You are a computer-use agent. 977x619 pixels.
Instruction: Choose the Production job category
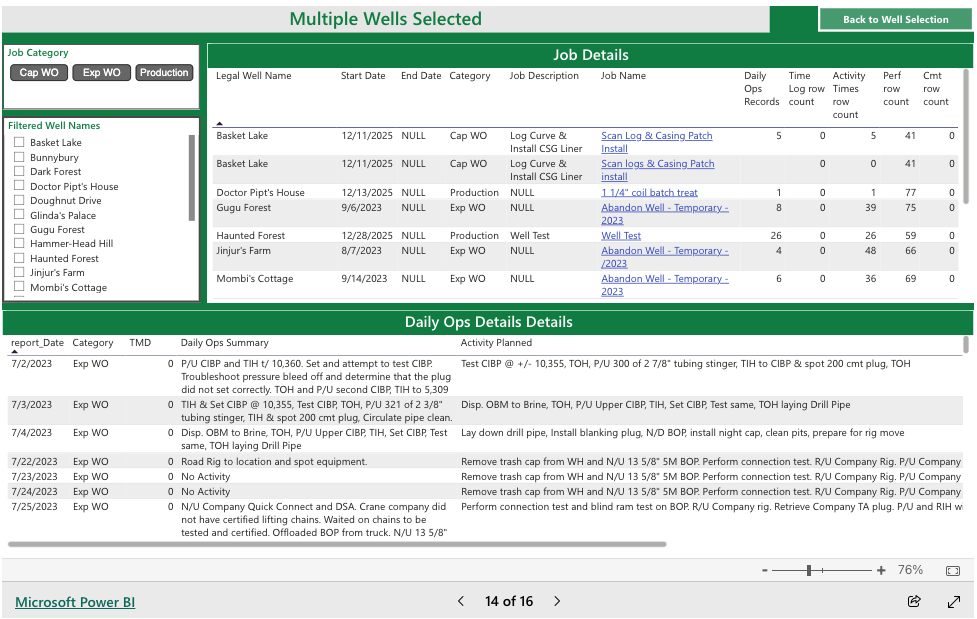pos(164,73)
